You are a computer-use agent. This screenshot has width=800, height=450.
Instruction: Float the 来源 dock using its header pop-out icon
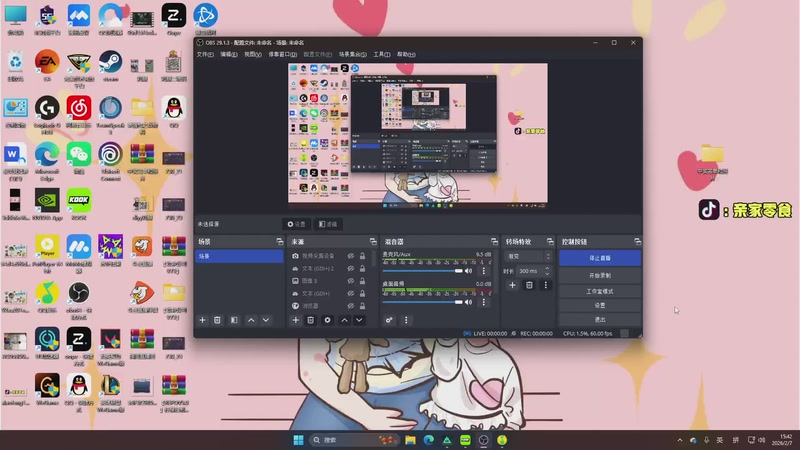click(373, 241)
